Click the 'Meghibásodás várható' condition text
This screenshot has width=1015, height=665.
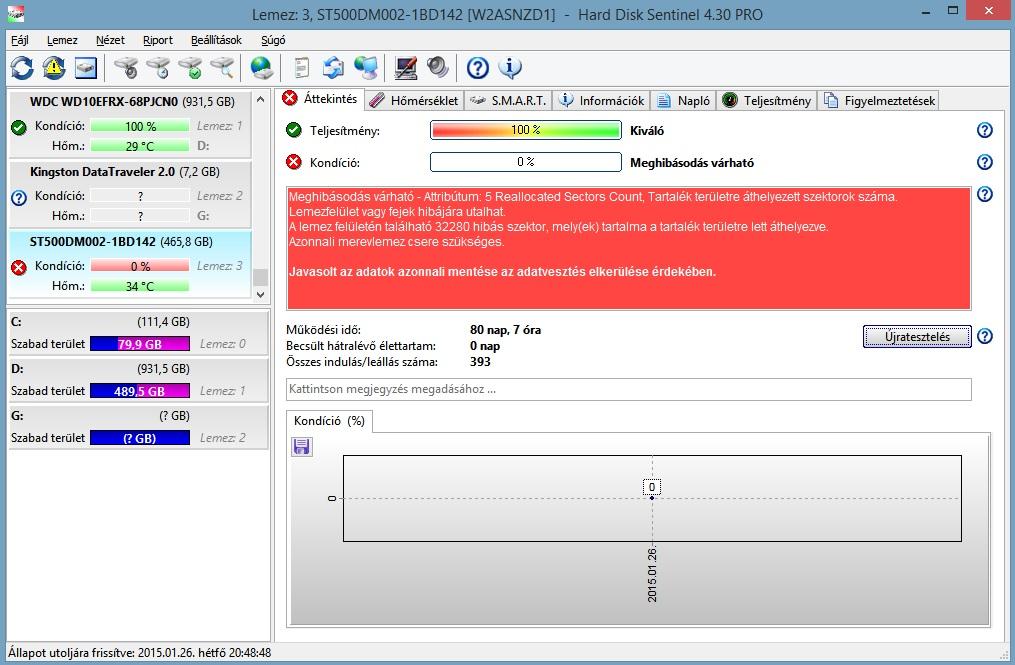point(692,163)
